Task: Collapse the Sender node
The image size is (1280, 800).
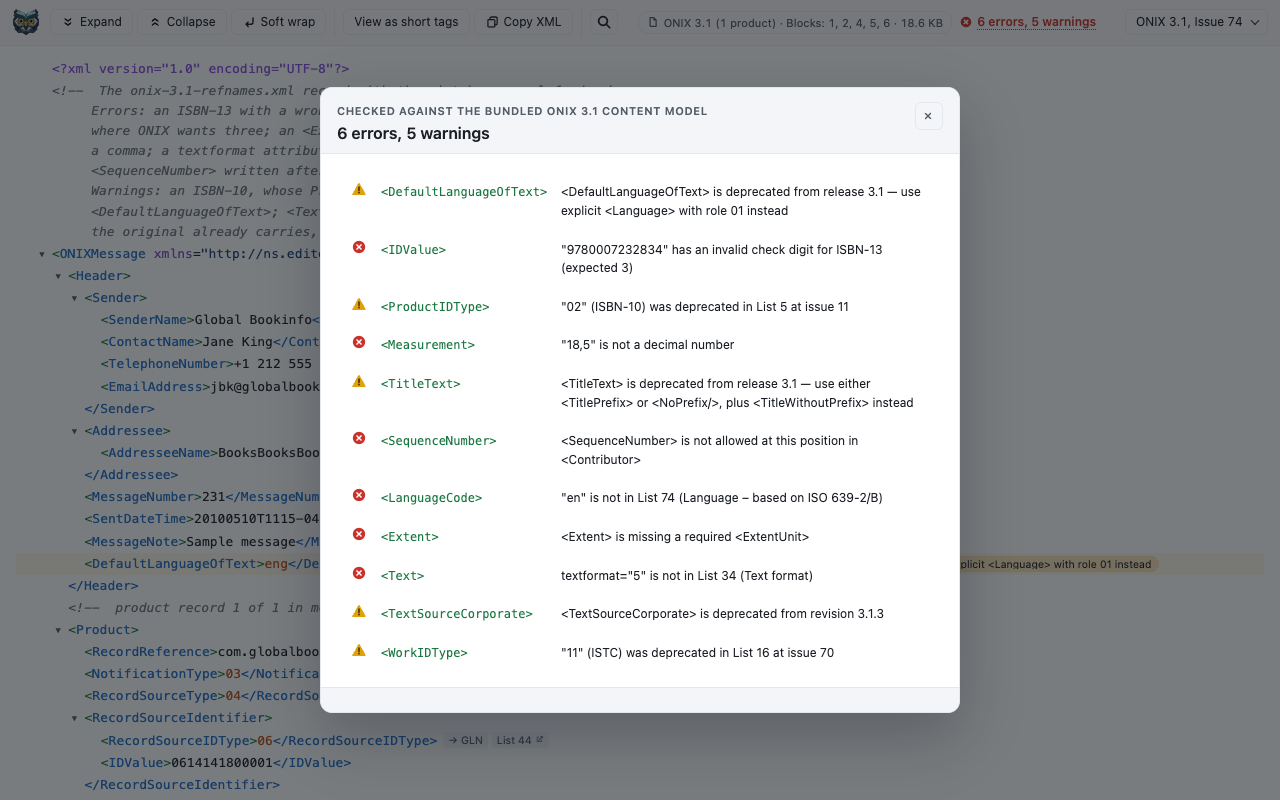Action: coord(74,298)
